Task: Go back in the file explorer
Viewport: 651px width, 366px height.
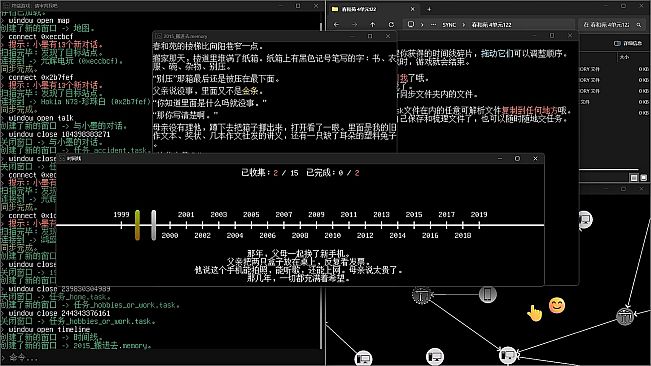Action: pos(336,24)
